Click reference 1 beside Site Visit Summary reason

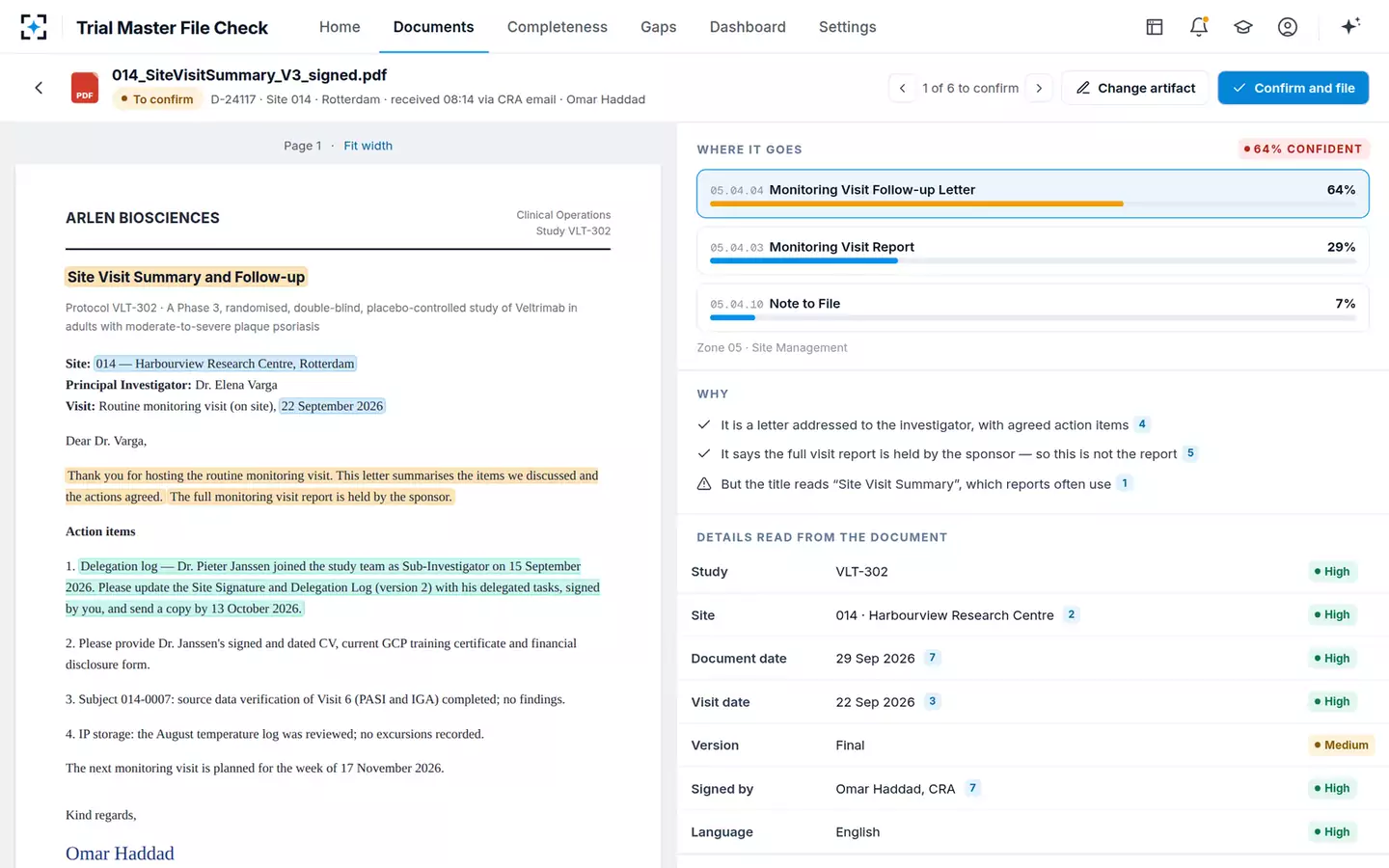(x=1125, y=483)
